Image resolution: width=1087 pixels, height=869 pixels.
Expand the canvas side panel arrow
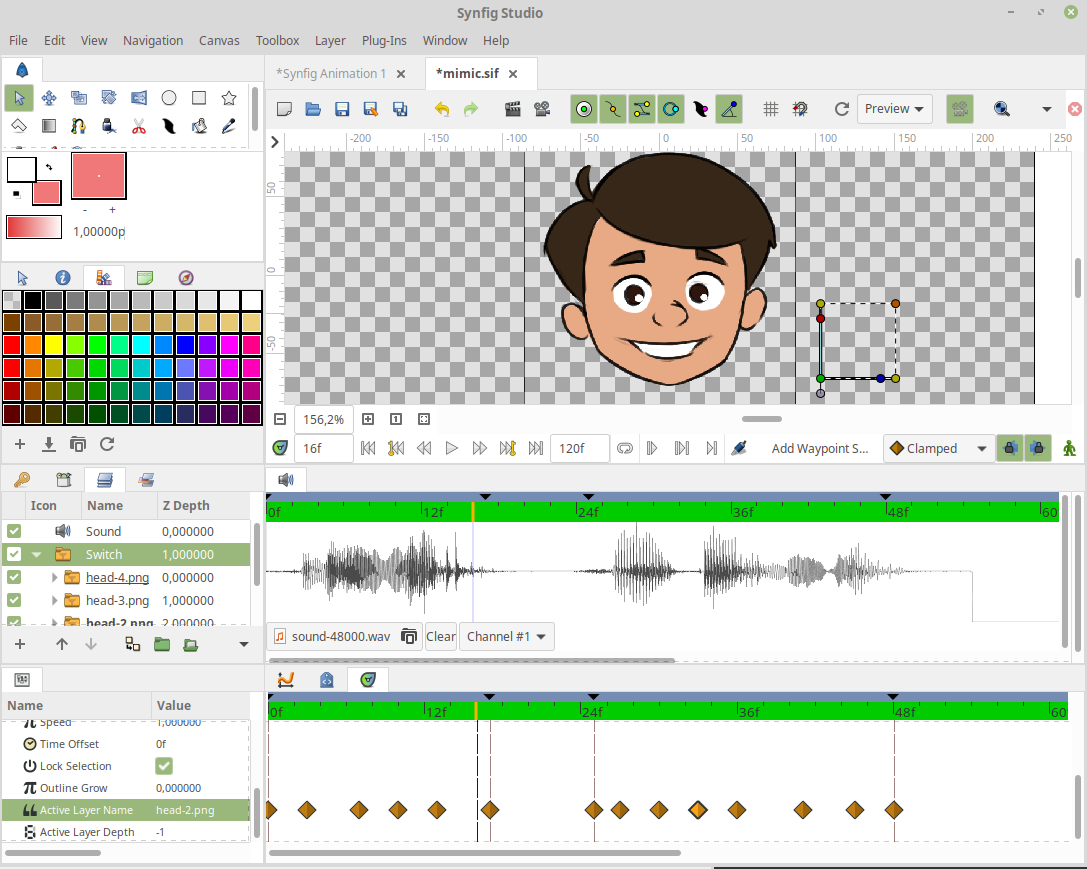[x=275, y=142]
